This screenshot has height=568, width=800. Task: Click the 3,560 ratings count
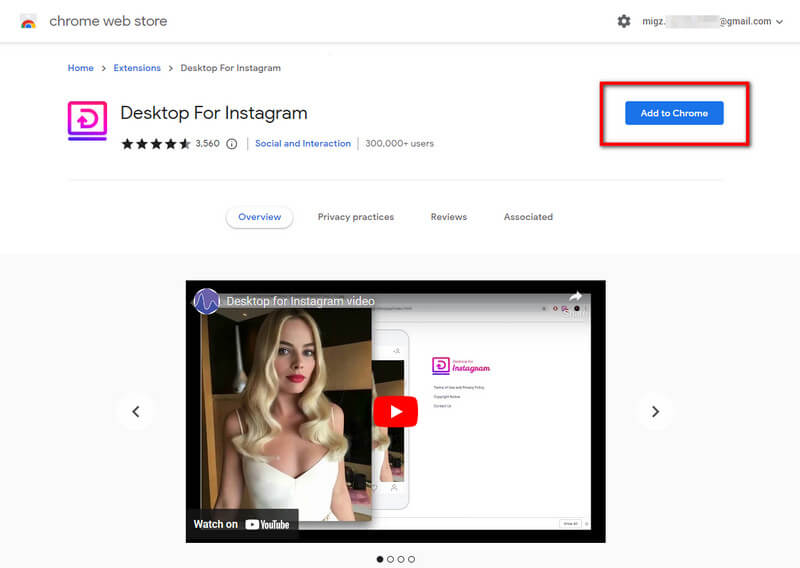tap(208, 143)
